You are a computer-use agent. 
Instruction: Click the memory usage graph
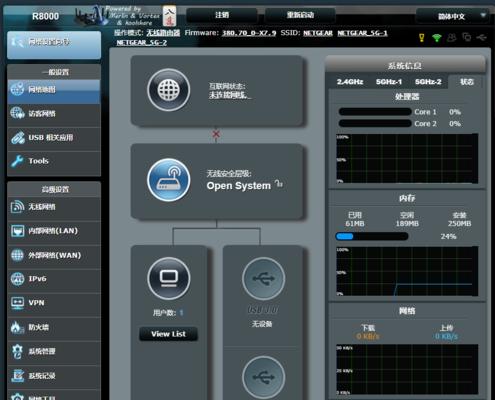tap(407, 271)
